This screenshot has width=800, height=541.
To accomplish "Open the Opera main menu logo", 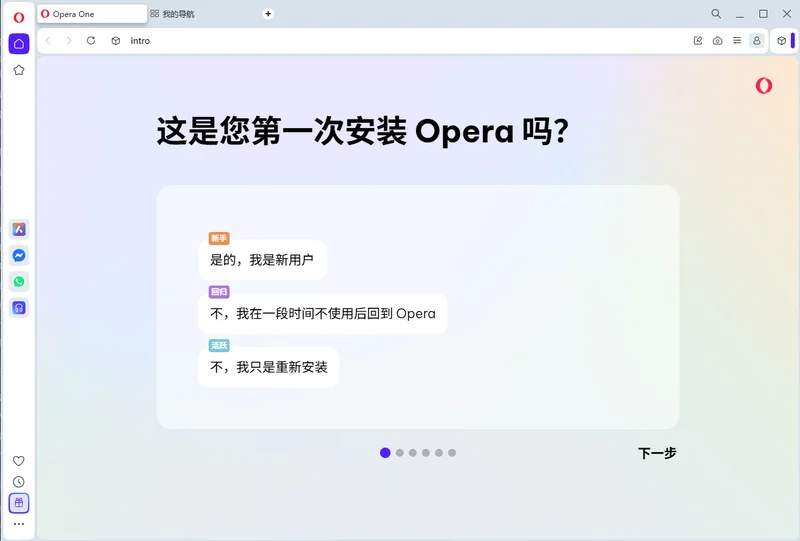I will click(19, 17).
